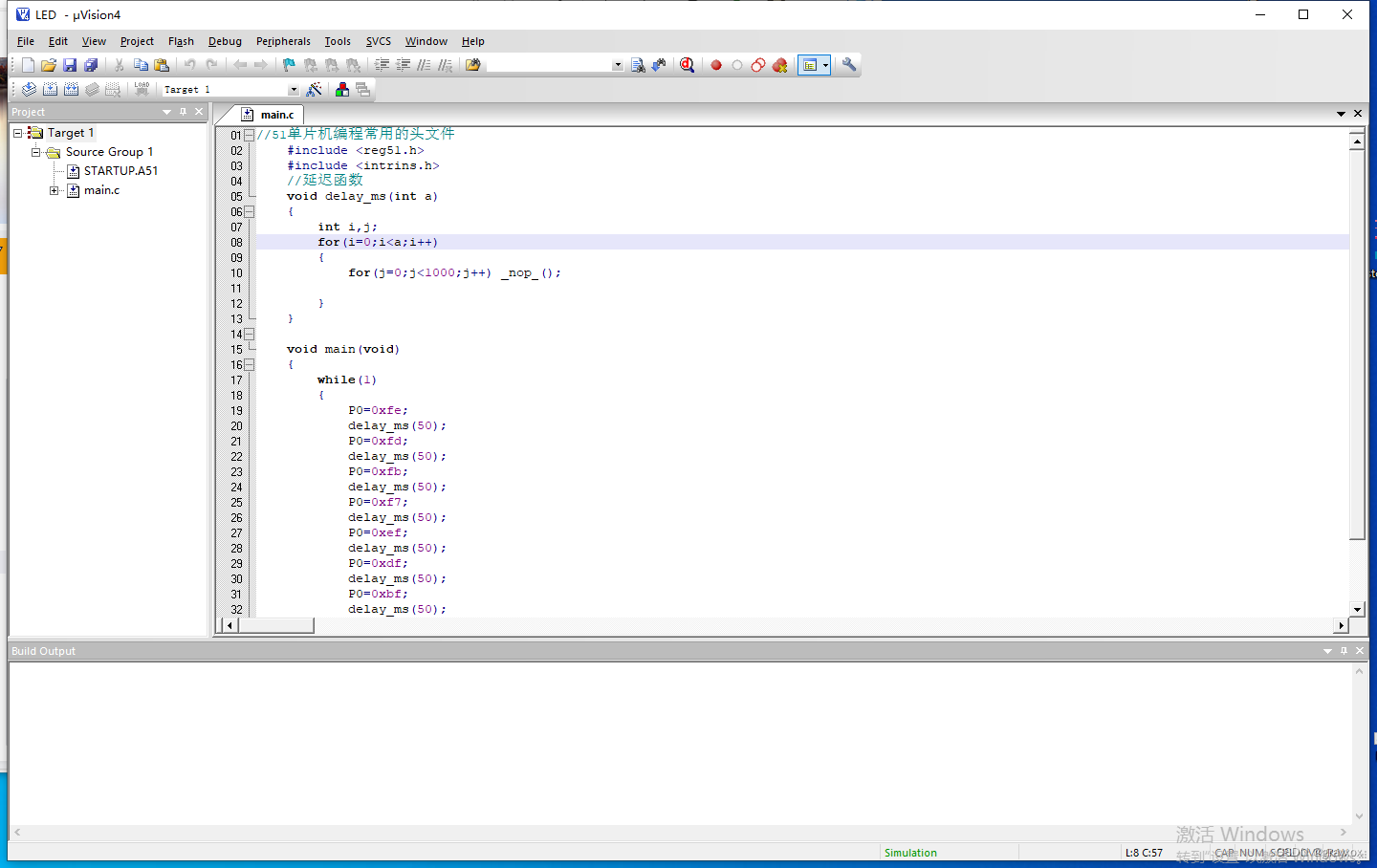Create a new file via toolbar

coord(28,65)
